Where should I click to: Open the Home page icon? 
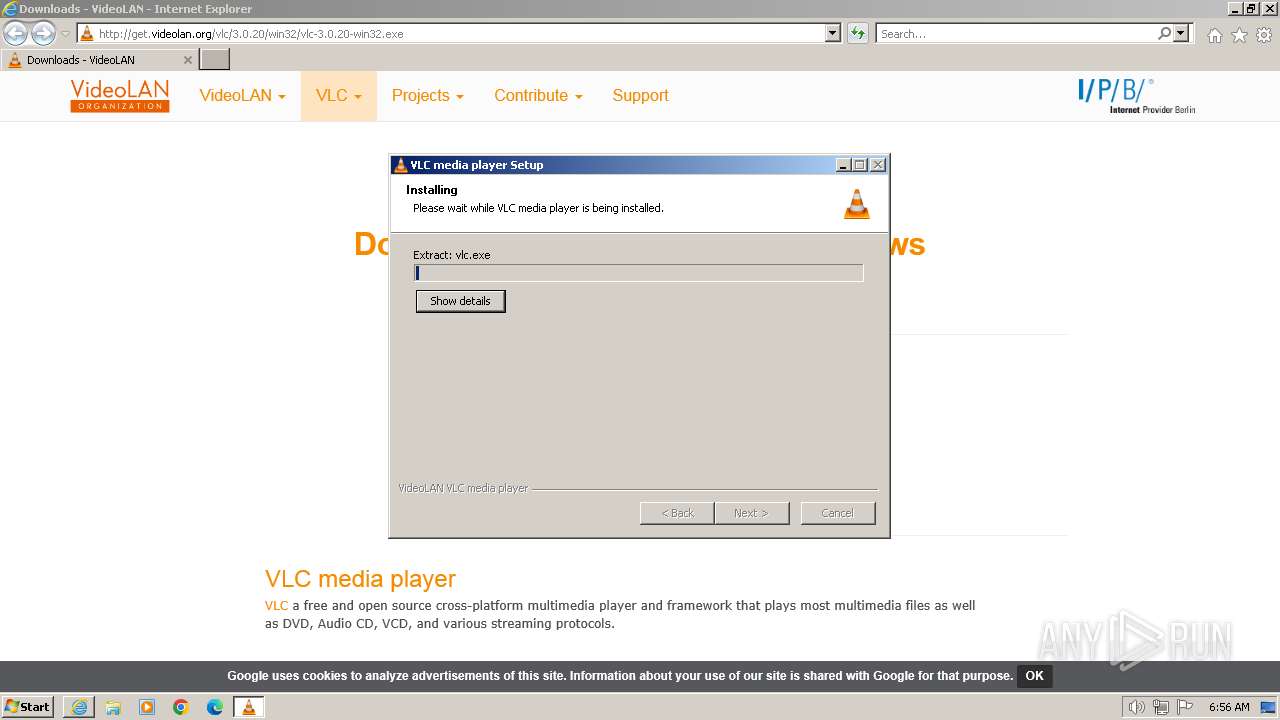1214,35
